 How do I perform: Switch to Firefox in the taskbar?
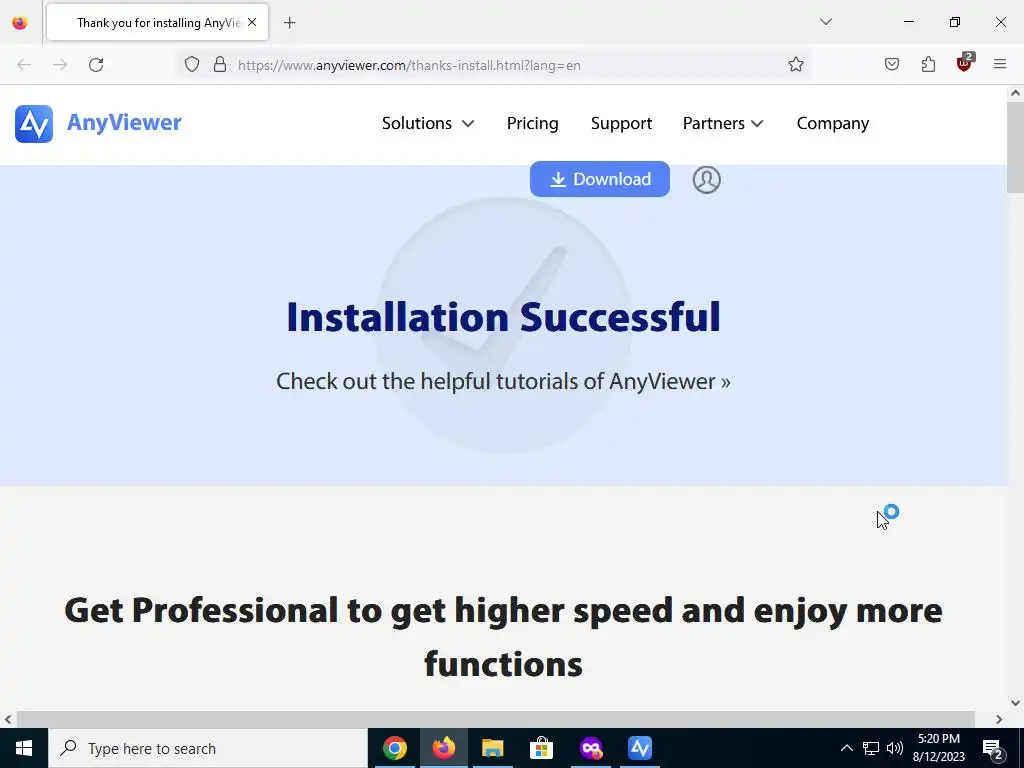click(x=443, y=748)
